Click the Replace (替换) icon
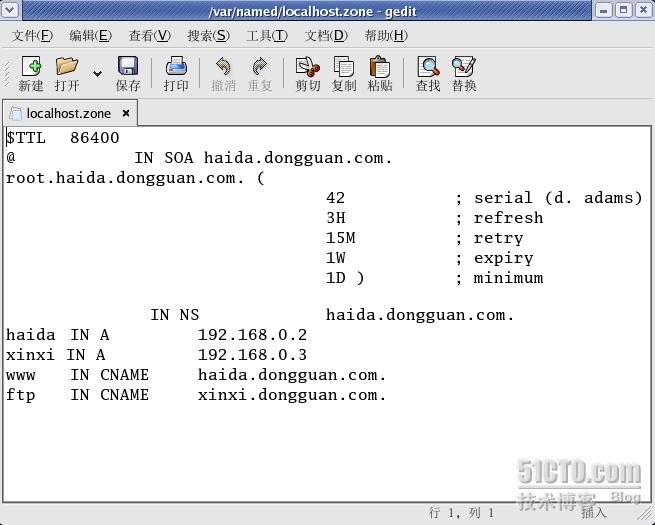Viewport: 655px width, 525px height. tap(464, 67)
